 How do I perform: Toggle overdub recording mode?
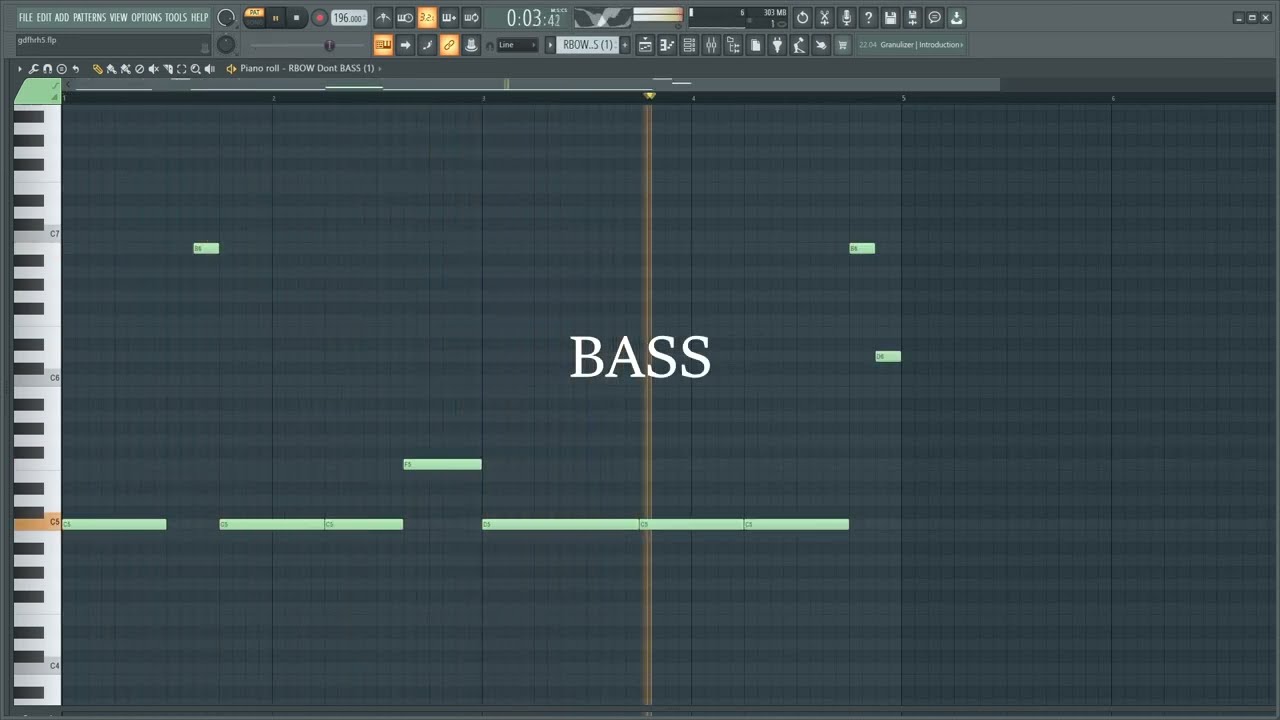click(449, 18)
